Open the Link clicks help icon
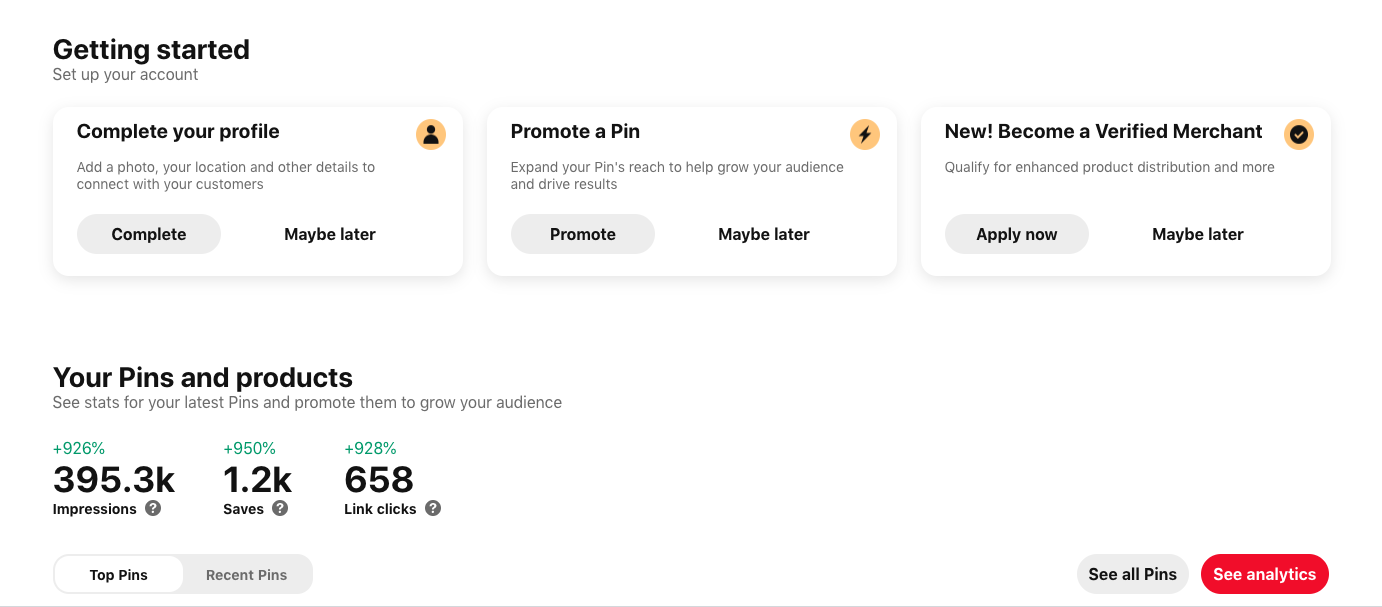This screenshot has height=607, width=1382. (433, 508)
